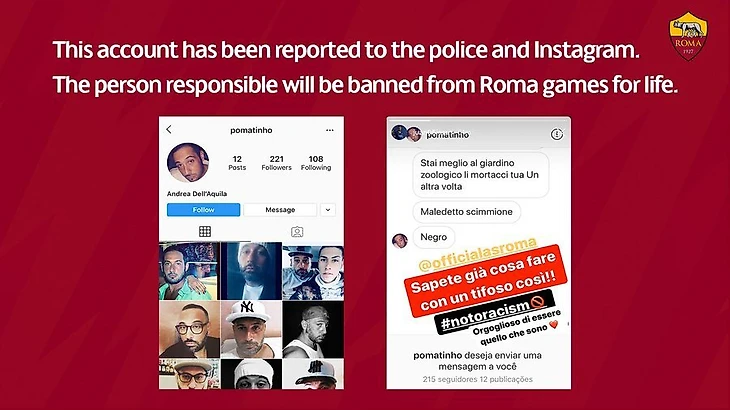The height and width of the screenshot is (410, 730).
Task: Click the chat header avatar pair
Action: click(x=406, y=134)
